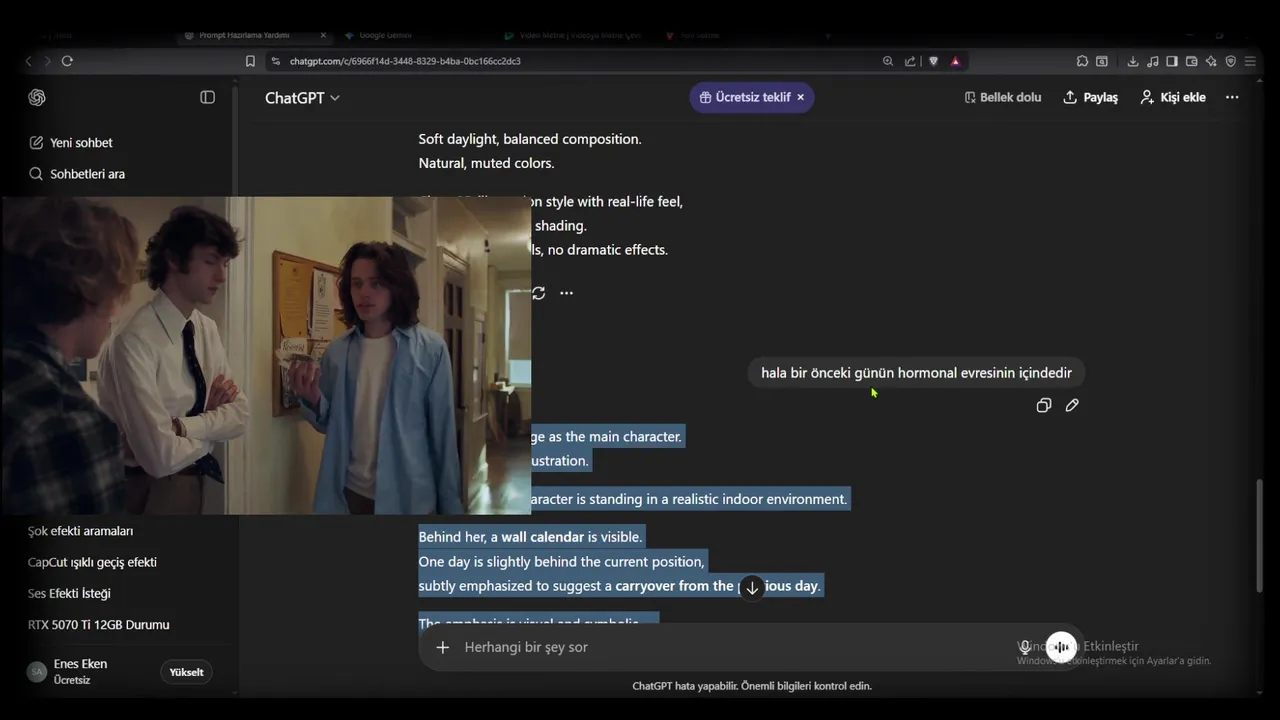Open the Brave Rewards triangle icon

(955, 61)
